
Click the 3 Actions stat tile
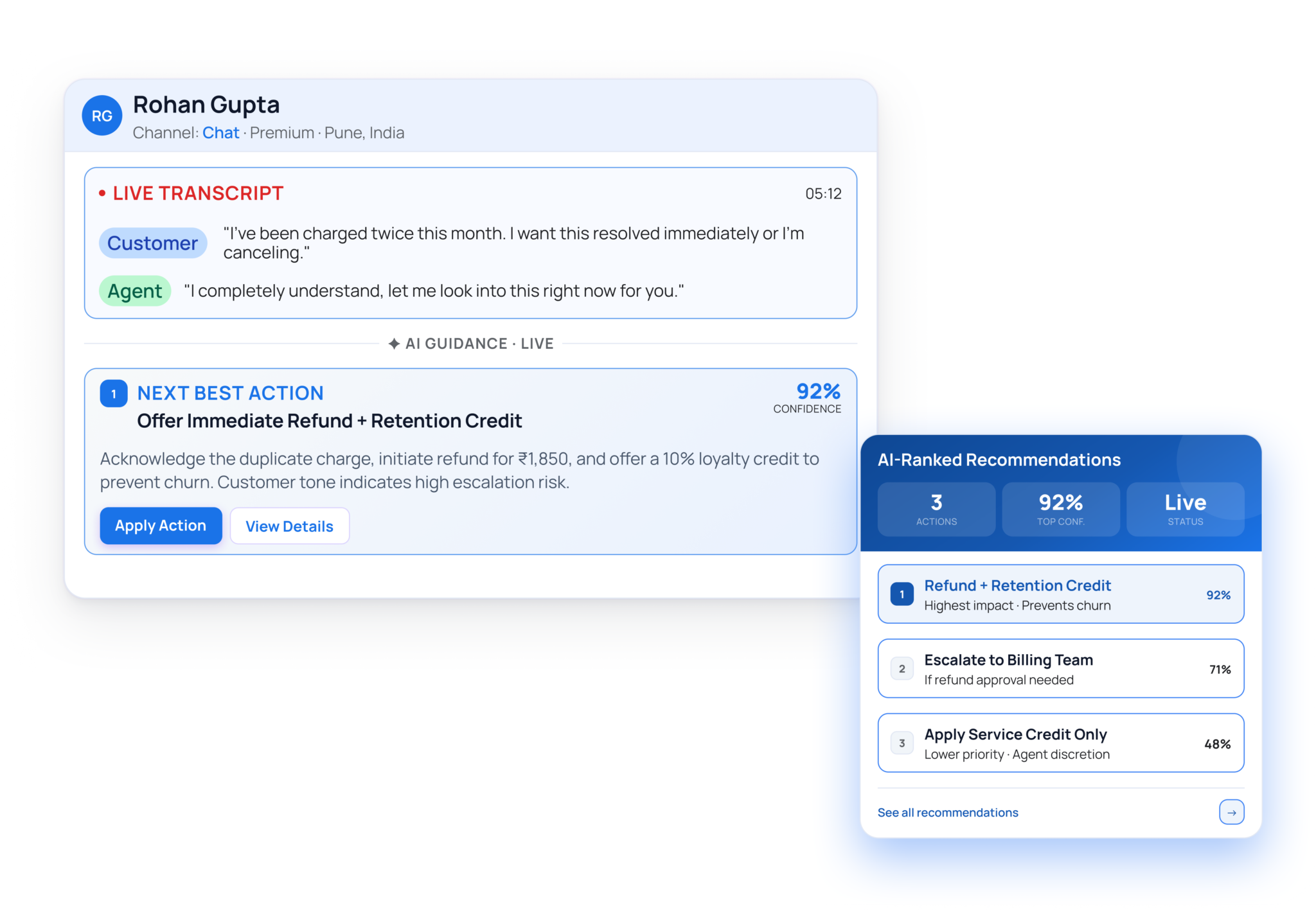coord(936,509)
